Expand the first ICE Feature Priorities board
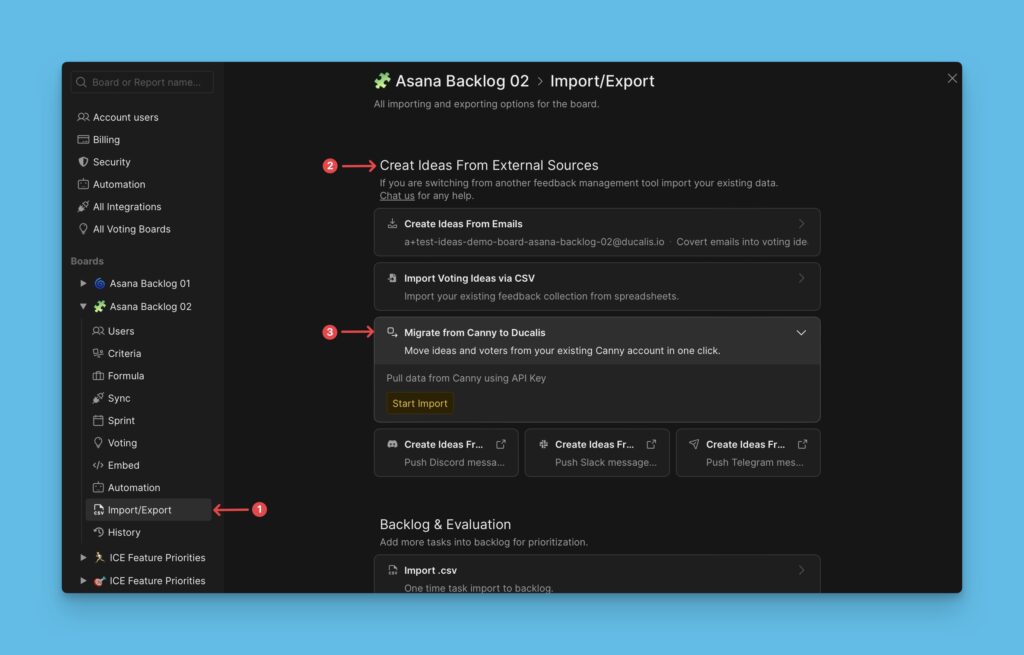Viewport: 1024px width, 655px height. [84, 558]
